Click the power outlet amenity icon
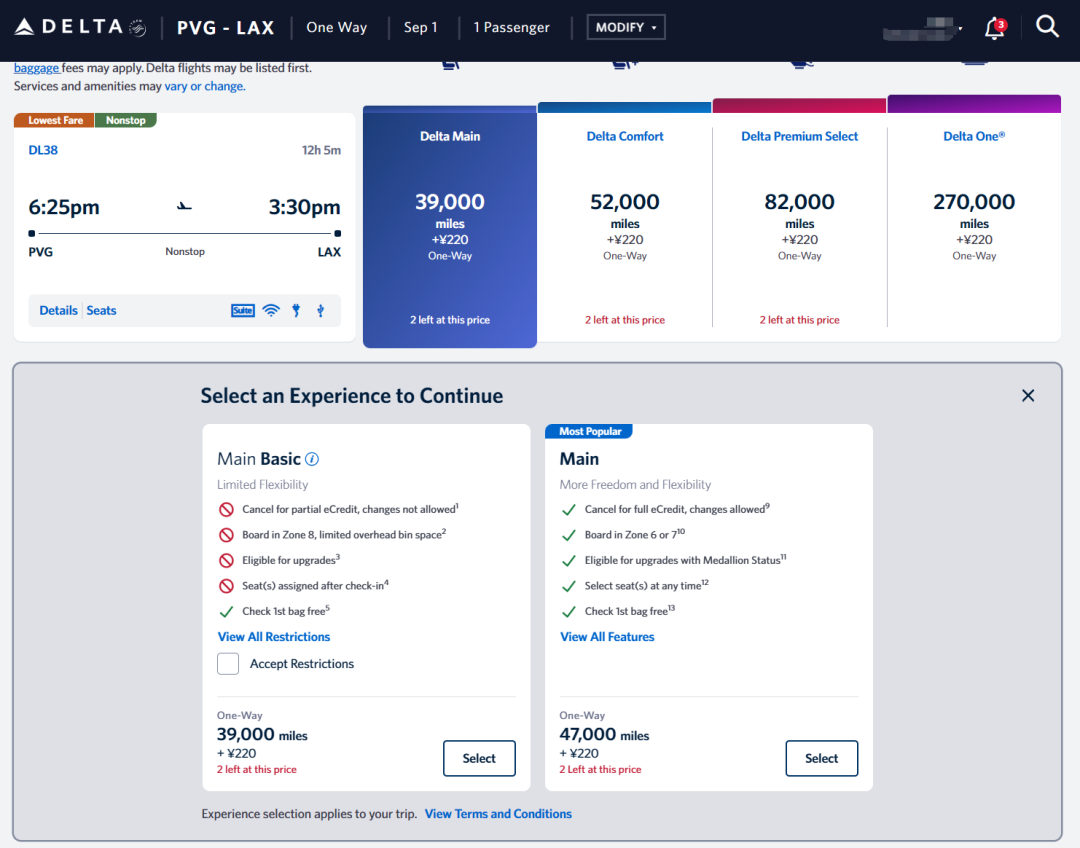Image resolution: width=1080 pixels, height=848 pixels. tap(296, 311)
